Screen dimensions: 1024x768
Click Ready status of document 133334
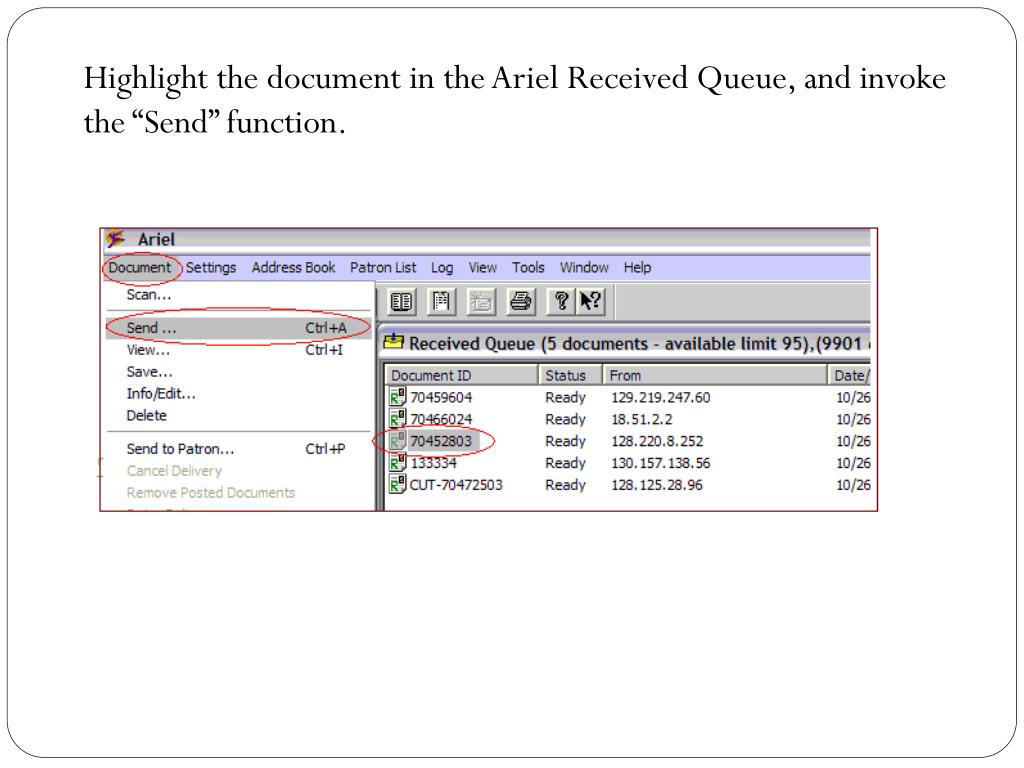pyautogui.click(x=566, y=464)
